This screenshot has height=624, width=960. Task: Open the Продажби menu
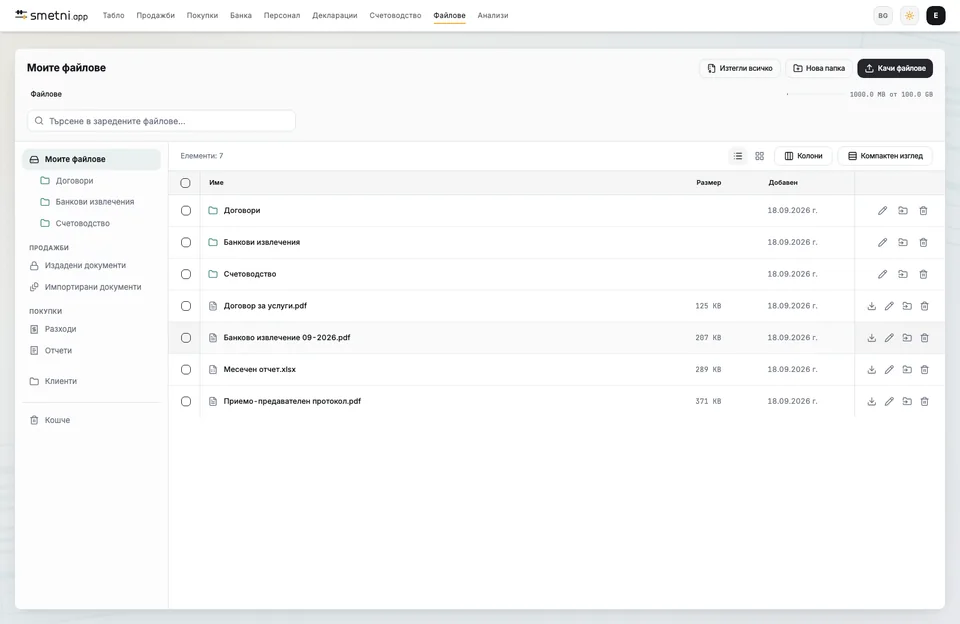[156, 15]
